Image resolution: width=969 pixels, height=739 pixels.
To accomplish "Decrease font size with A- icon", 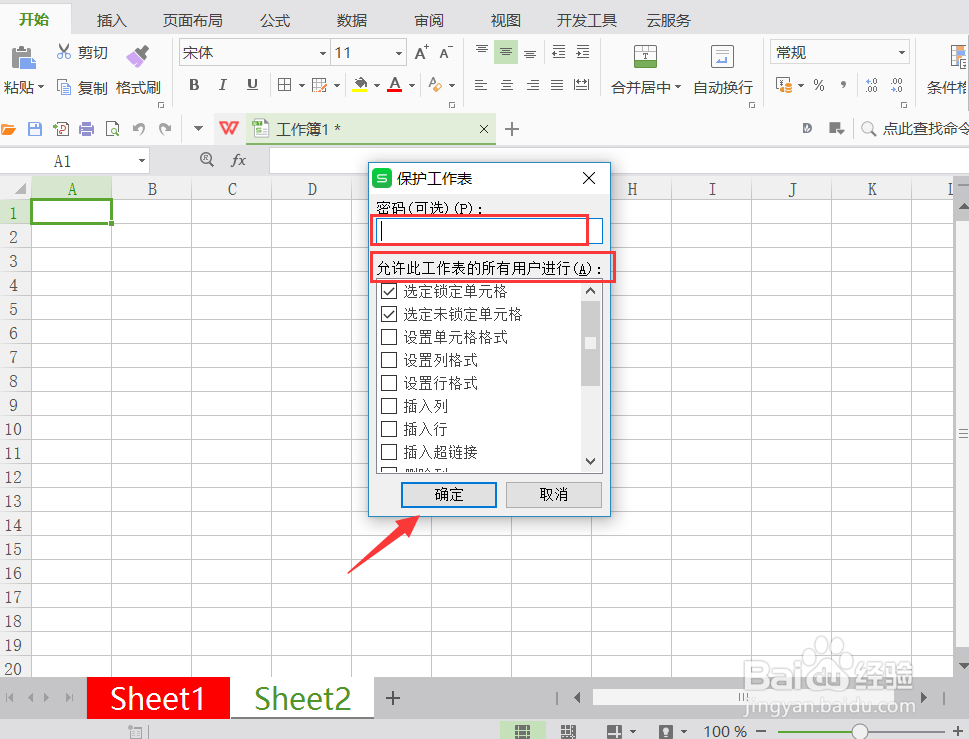I will [x=446, y=53].
